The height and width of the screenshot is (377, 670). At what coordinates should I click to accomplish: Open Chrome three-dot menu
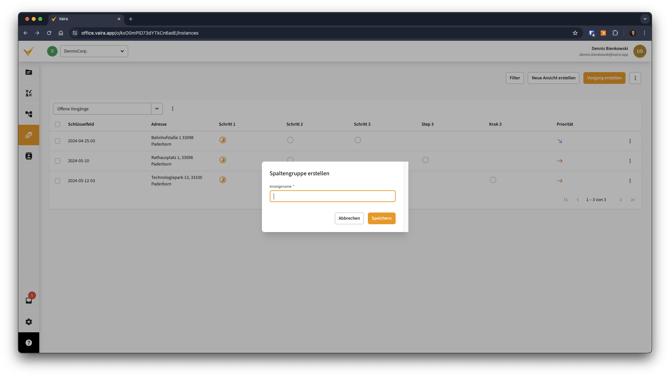click(644, 33)
